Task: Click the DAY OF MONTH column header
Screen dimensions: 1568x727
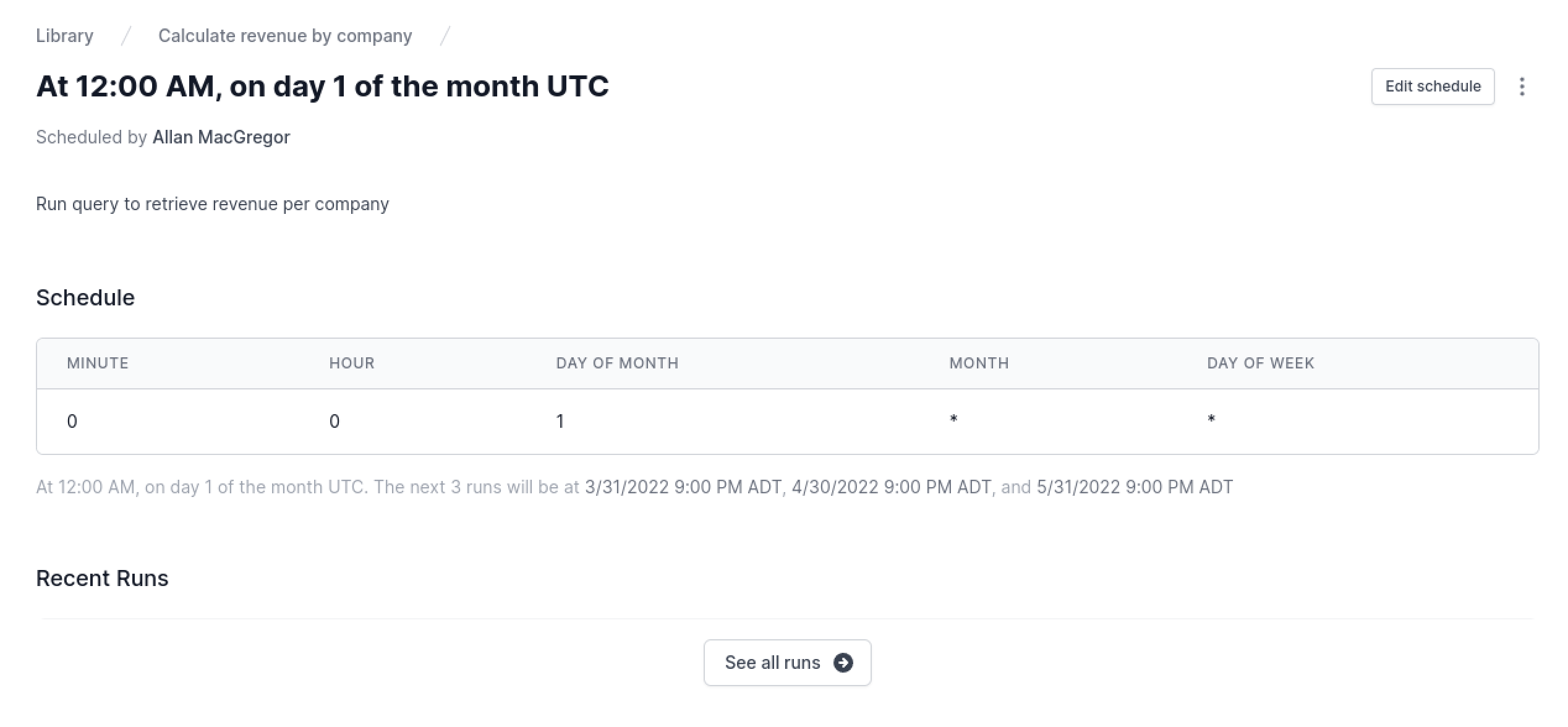Action: click(617, 363)
